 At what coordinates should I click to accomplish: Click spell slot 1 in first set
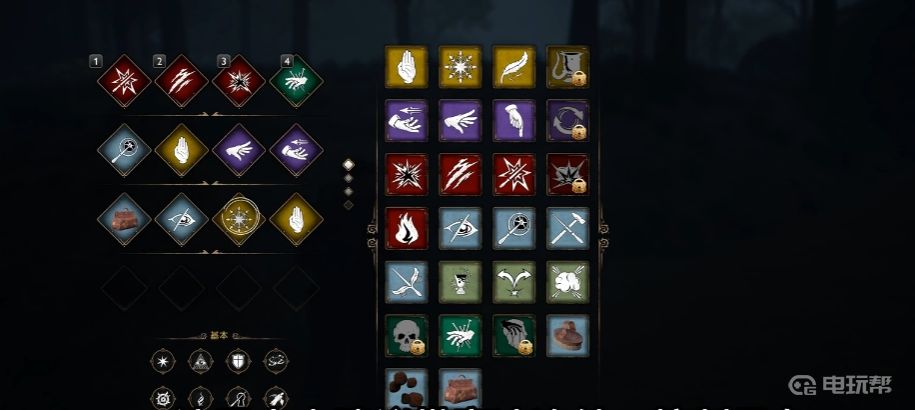click(x=124, y=80)
